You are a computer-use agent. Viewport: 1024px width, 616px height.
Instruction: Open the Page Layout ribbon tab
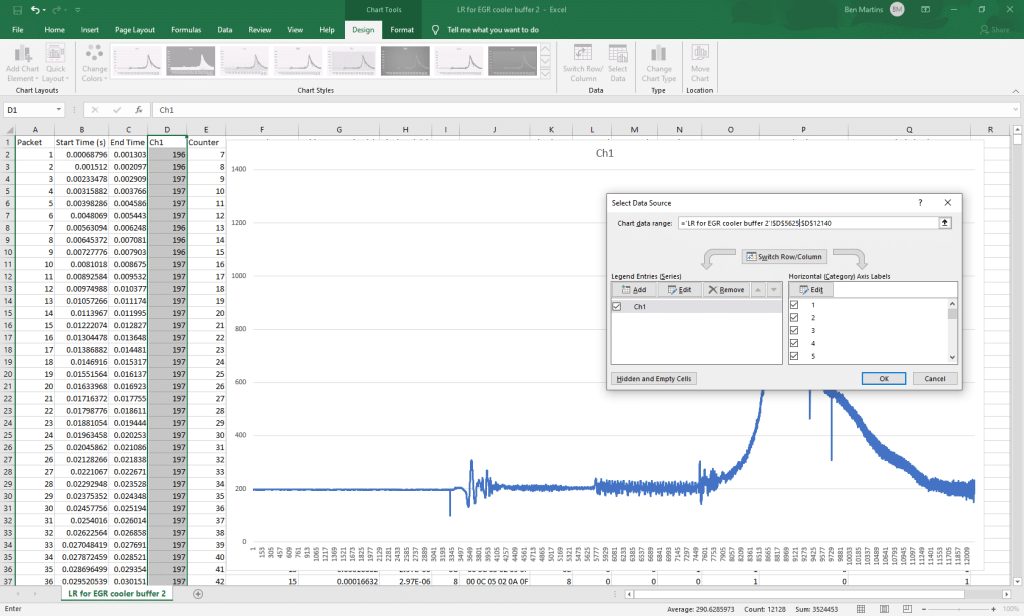(x=135, y=29)
